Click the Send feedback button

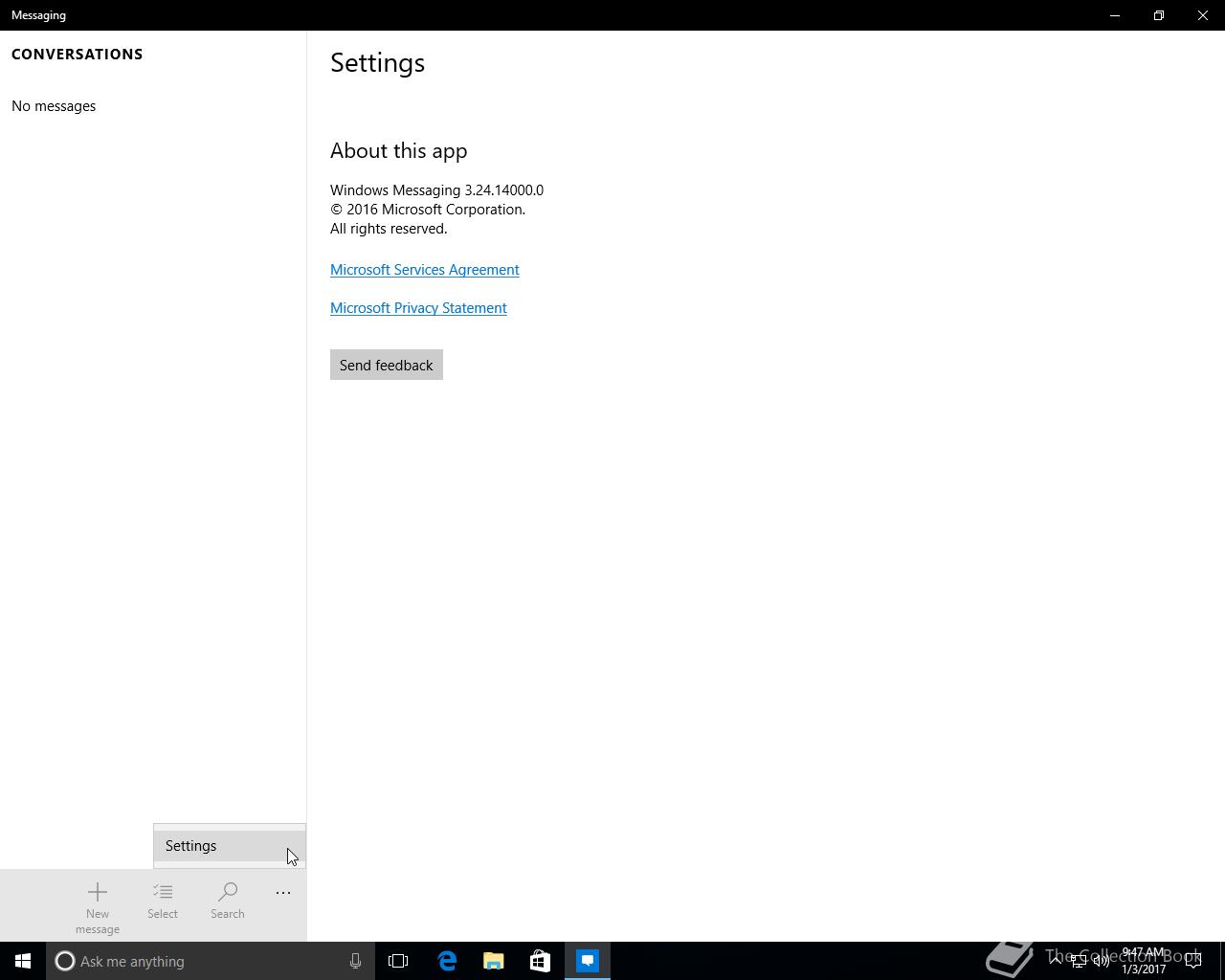click(387, 365)
